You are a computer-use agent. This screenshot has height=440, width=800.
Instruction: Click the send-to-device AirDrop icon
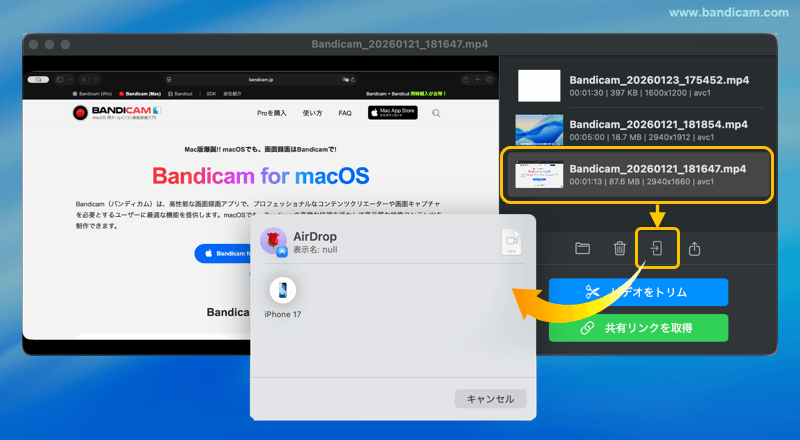pyautogui.click(x=656, y=249)
